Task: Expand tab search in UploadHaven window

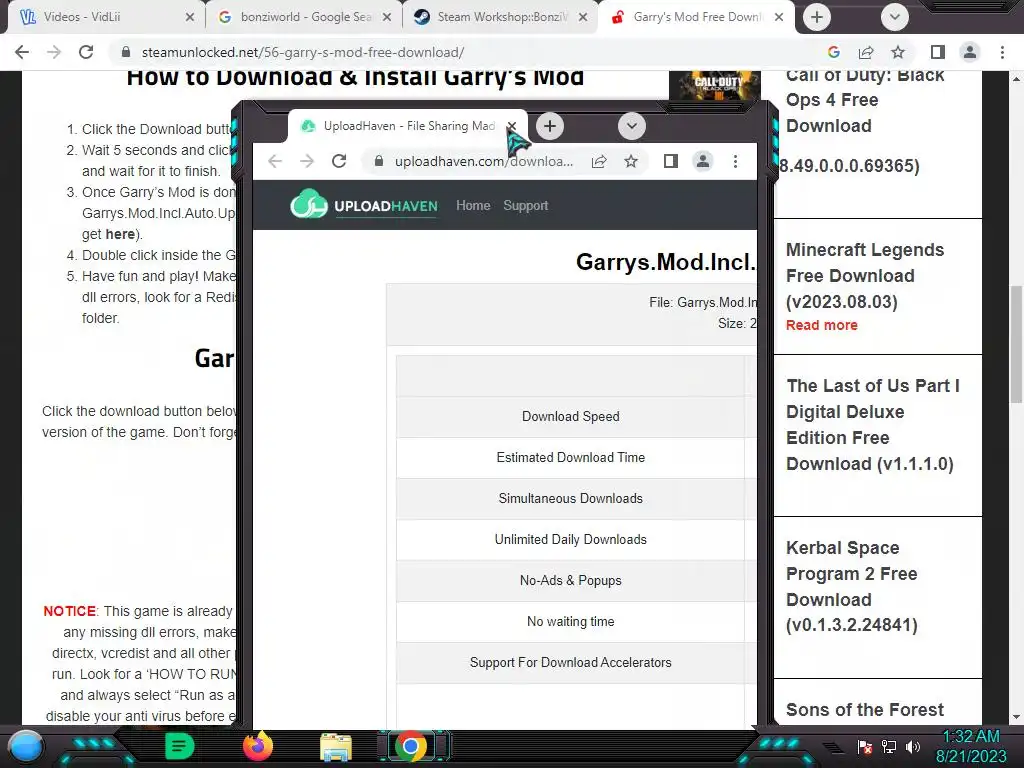Action: 632,126
